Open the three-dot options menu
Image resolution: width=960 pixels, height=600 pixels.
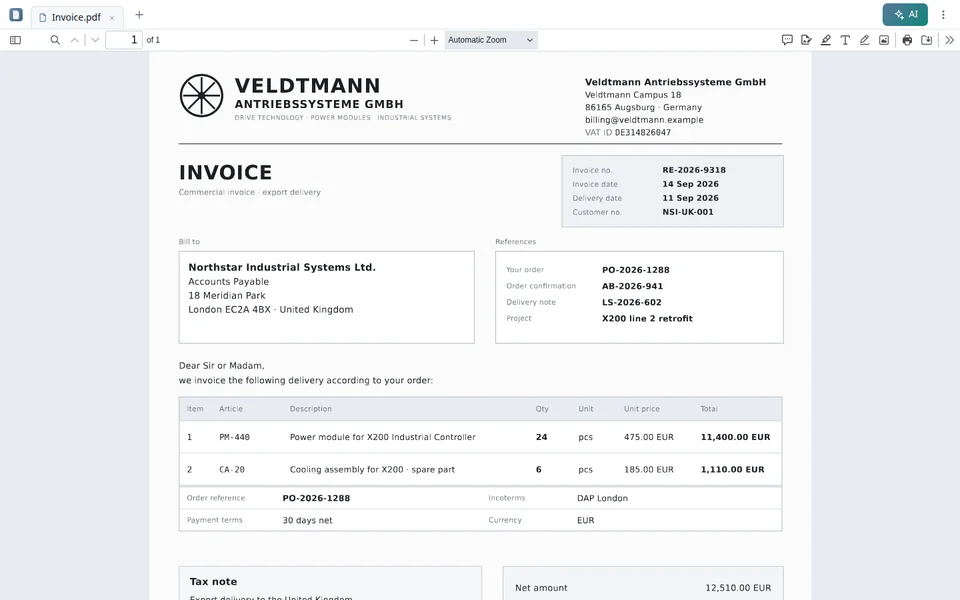pos(943,15)
